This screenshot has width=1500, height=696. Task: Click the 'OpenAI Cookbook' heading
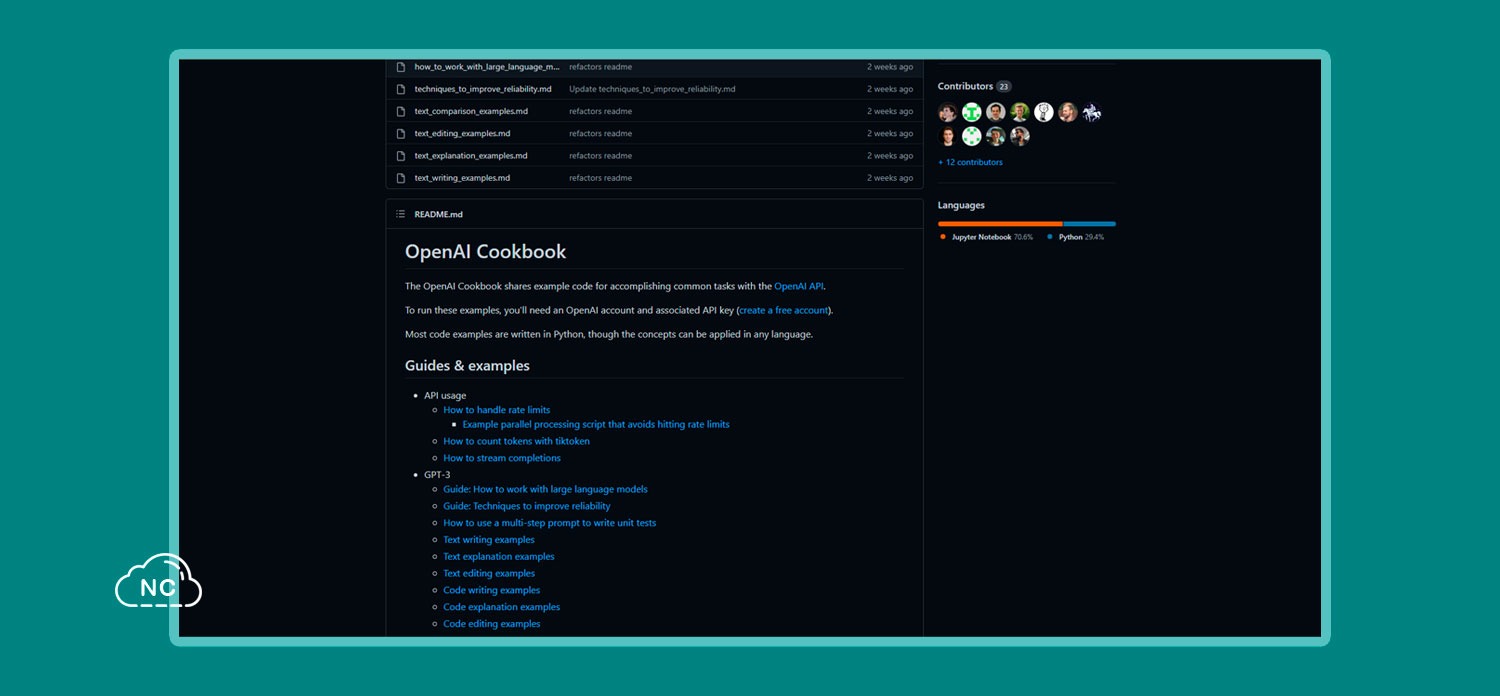point(485,252)
